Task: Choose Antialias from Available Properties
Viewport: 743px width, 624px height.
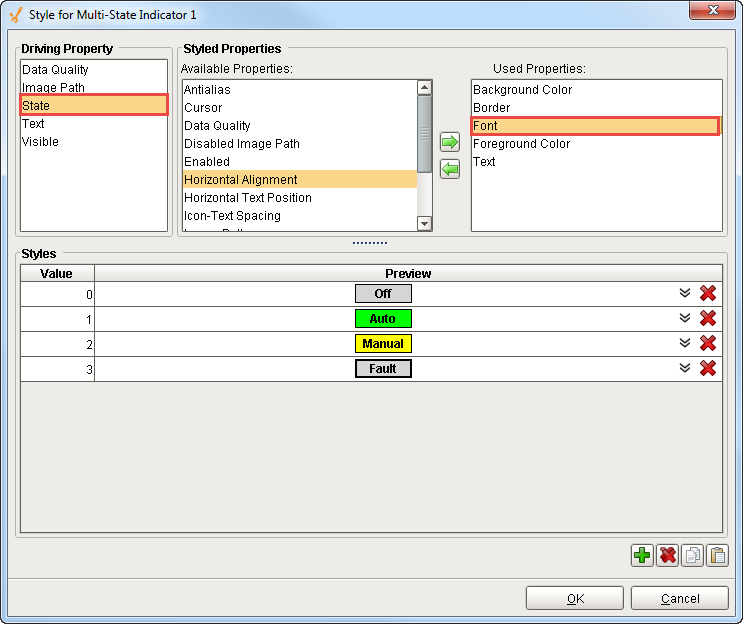Action: (207, 90)
